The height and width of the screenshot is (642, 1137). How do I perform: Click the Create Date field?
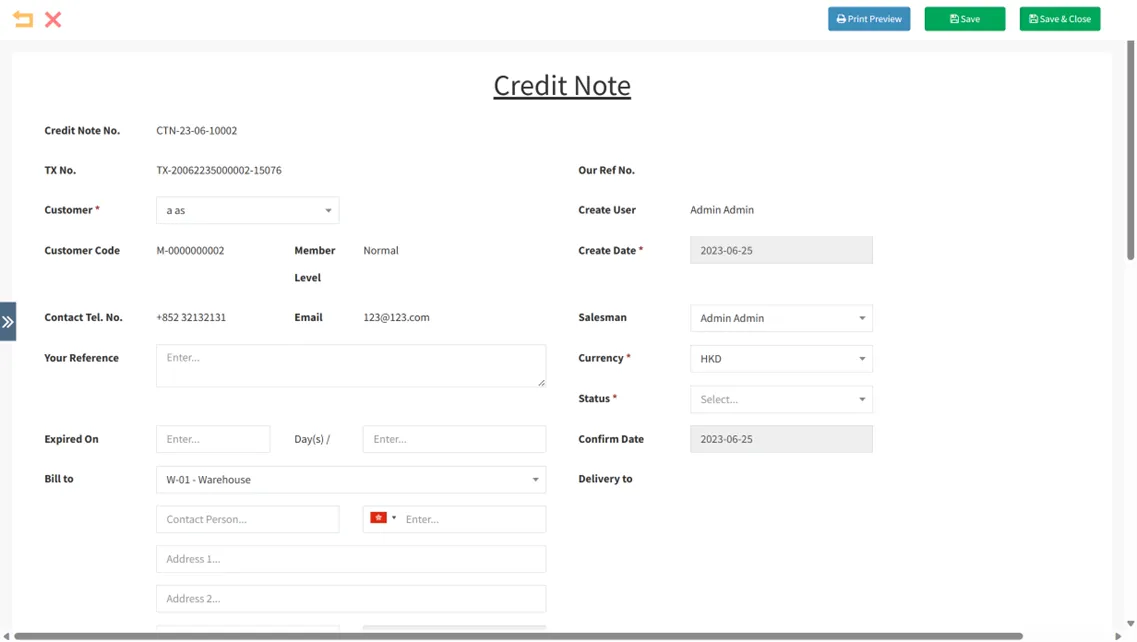[x=780, y=250]
